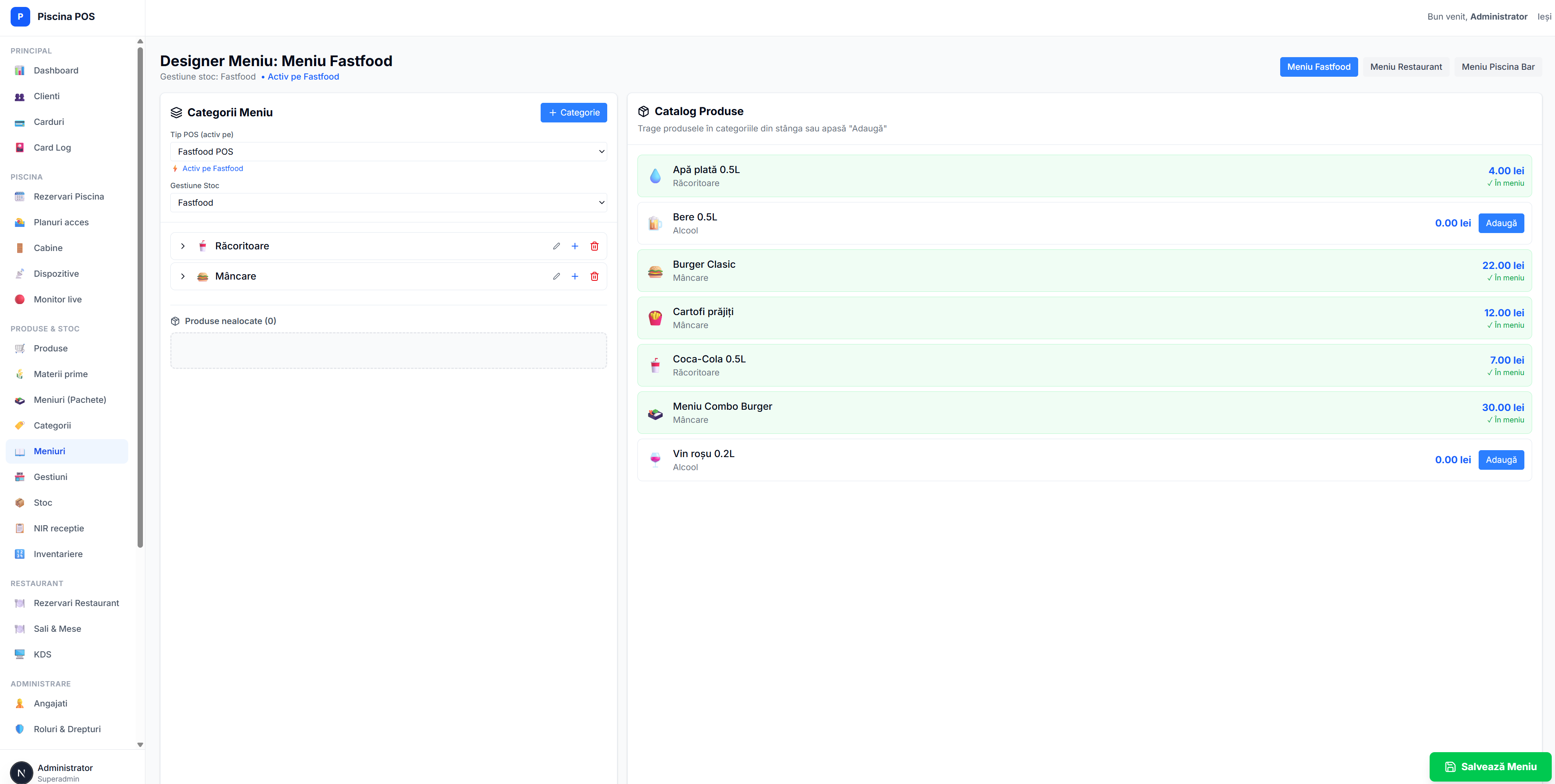Select the Cartofi prăjiți product card
Viewport: 1555px width, 784px height.
point(1084,318)
